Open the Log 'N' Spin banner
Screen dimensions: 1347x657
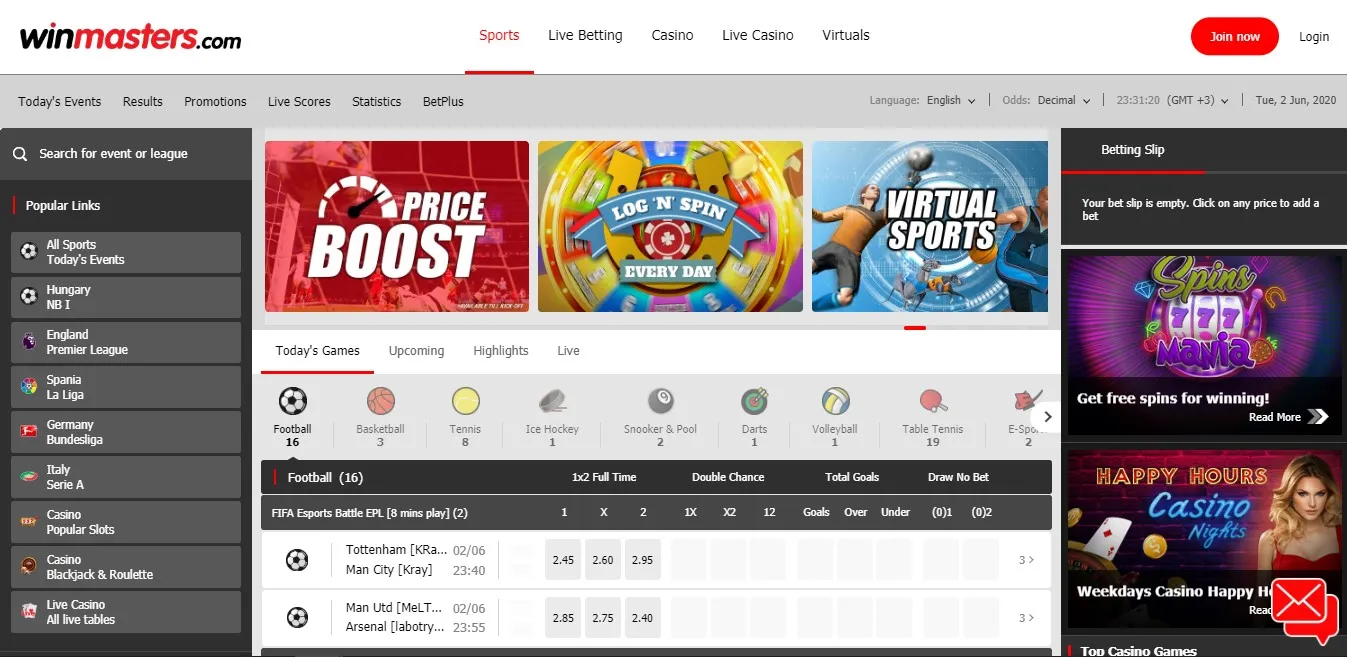pyautogui.click(x=670, y=227)
